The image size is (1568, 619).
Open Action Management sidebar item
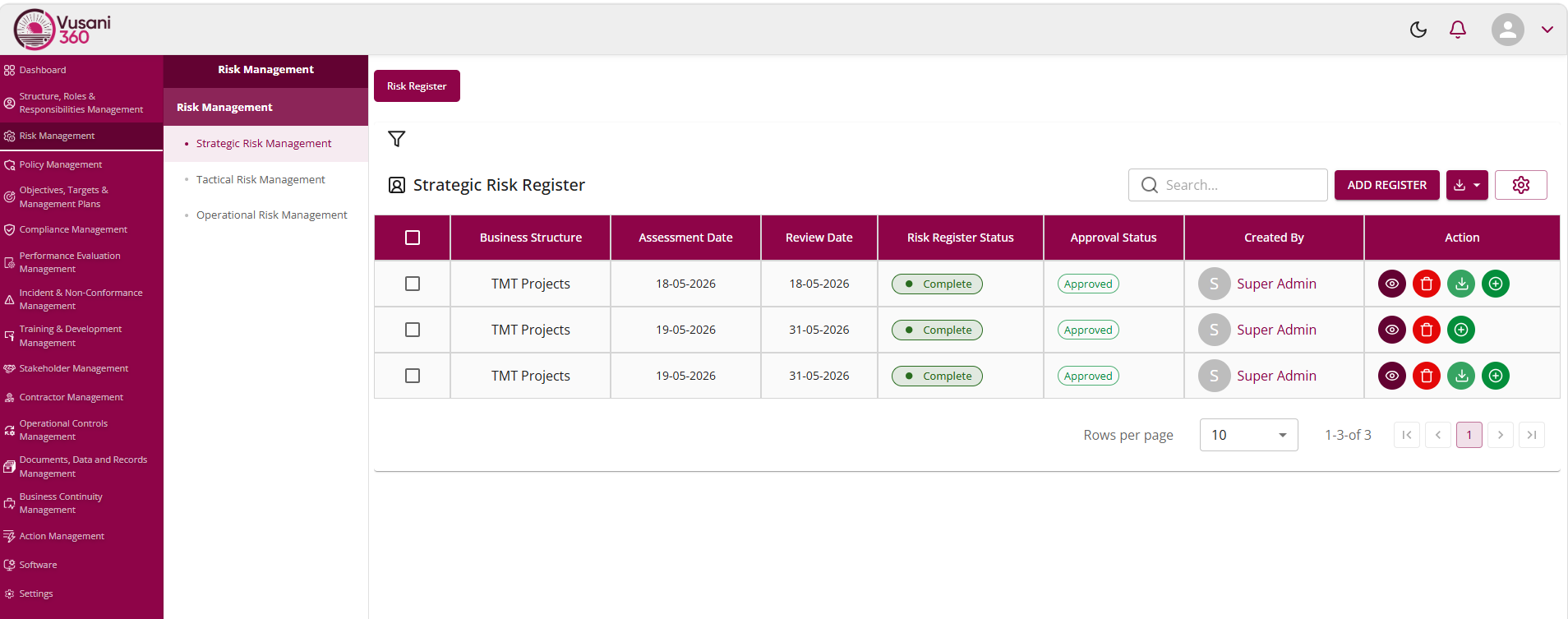tap(81, 536)
